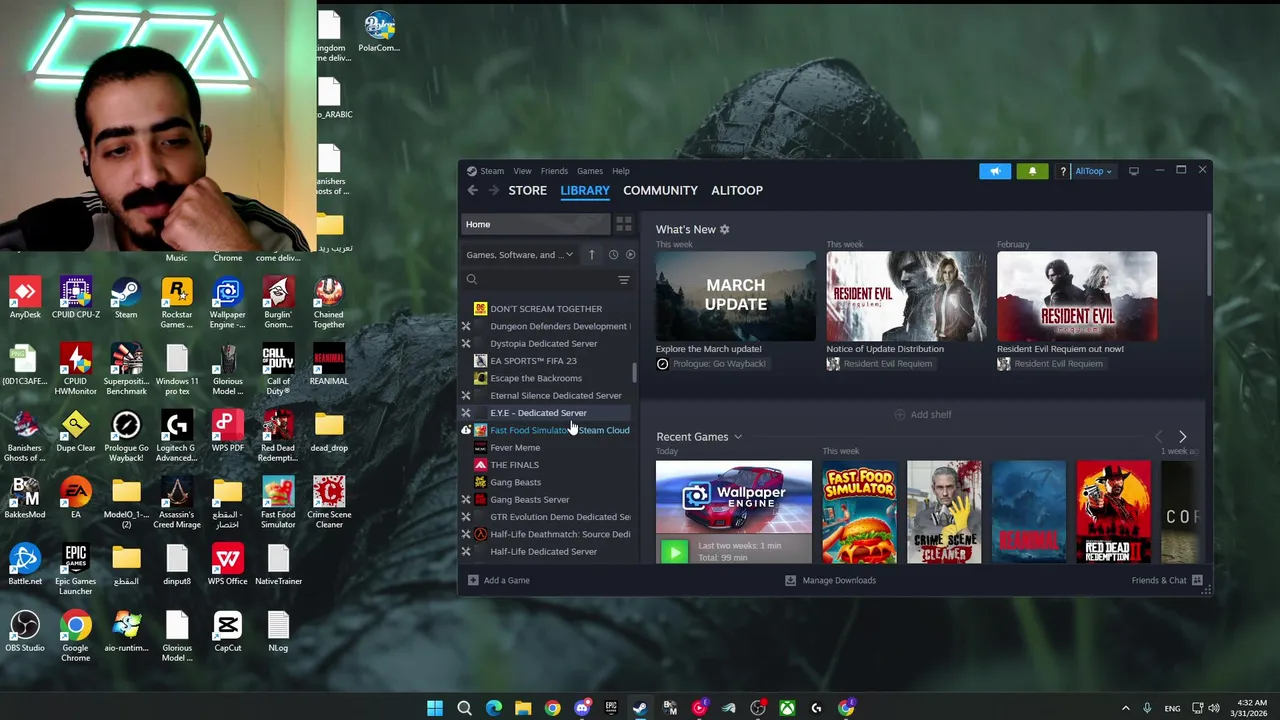This screenshot has width=1280, height=720.
Task: Open the Prologue: Go Wayback! news link
Action: pos(719,364)
